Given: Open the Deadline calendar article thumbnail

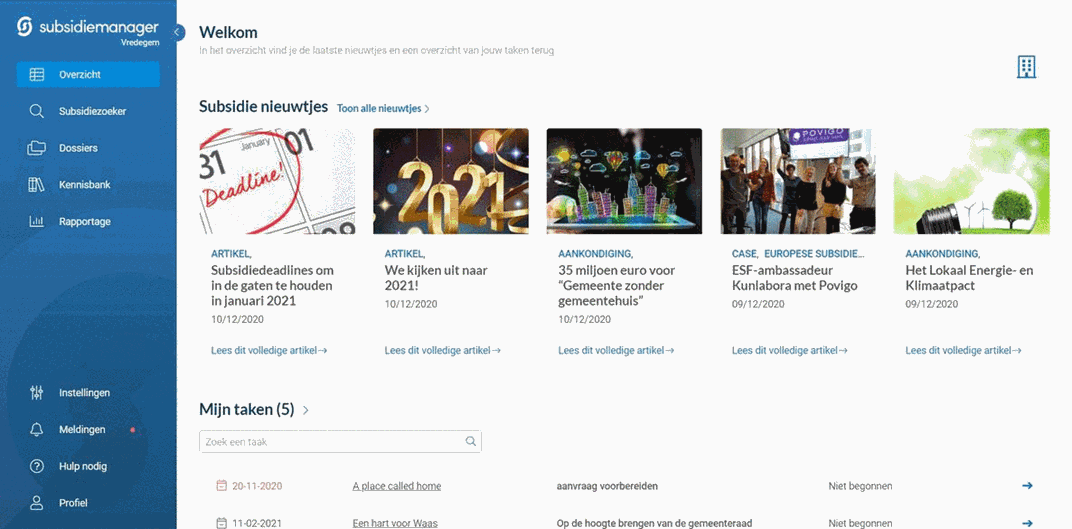Looking at the screenshot, I should click(x=277, y=181).
